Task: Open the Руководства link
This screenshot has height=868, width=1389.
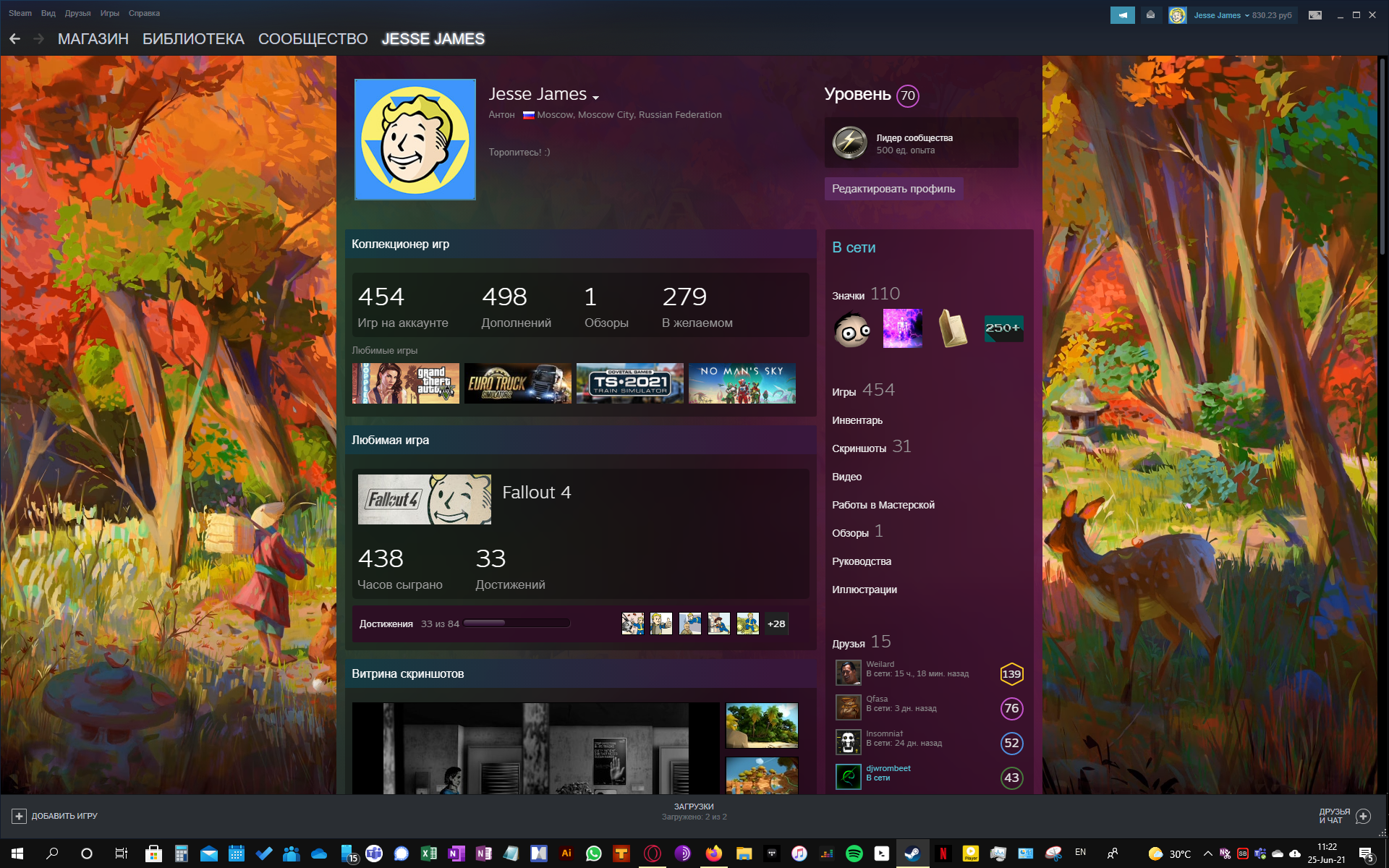Action: click(x=862, y=561)
